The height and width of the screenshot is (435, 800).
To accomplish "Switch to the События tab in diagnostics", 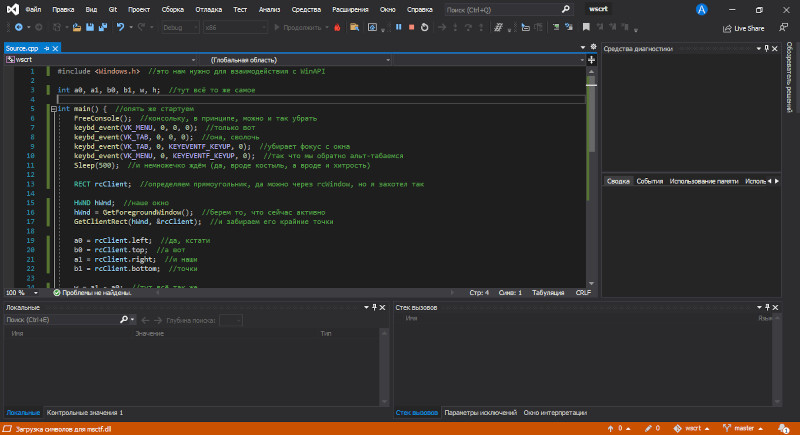I will 649,182.
